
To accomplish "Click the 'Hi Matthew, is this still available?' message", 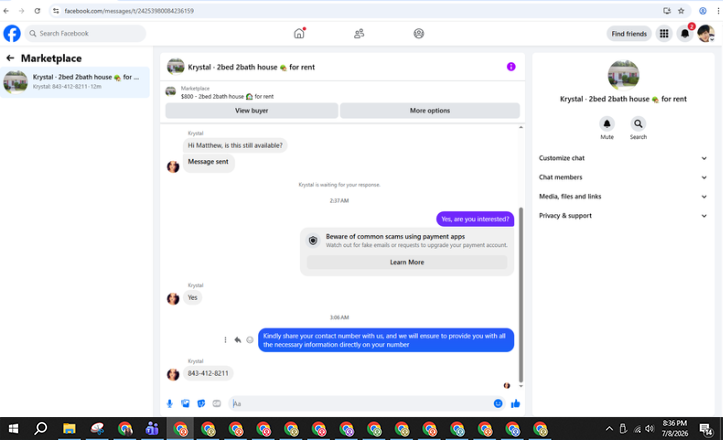I will click(235, 145).
